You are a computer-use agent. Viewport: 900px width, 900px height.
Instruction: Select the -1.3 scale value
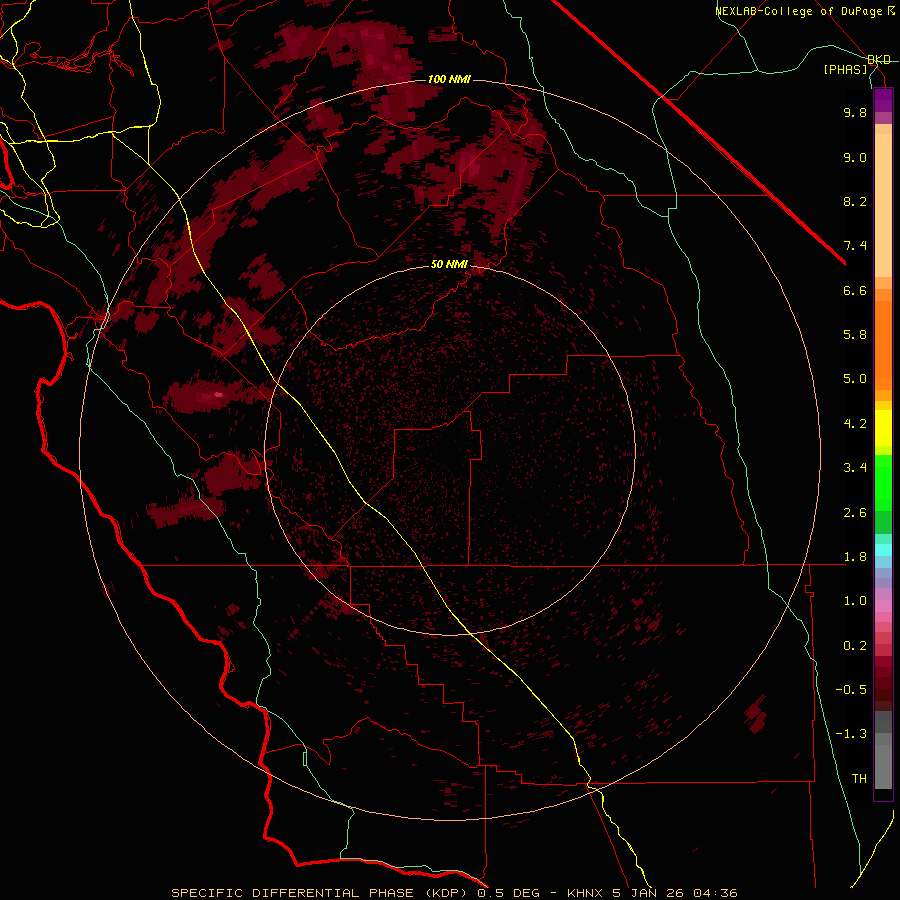tap(851, 734)
